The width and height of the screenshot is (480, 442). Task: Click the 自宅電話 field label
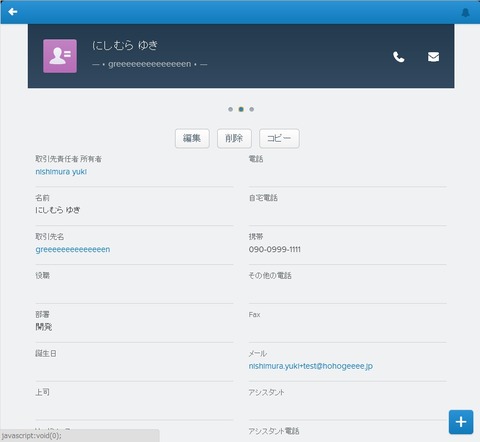click(263, 198)
